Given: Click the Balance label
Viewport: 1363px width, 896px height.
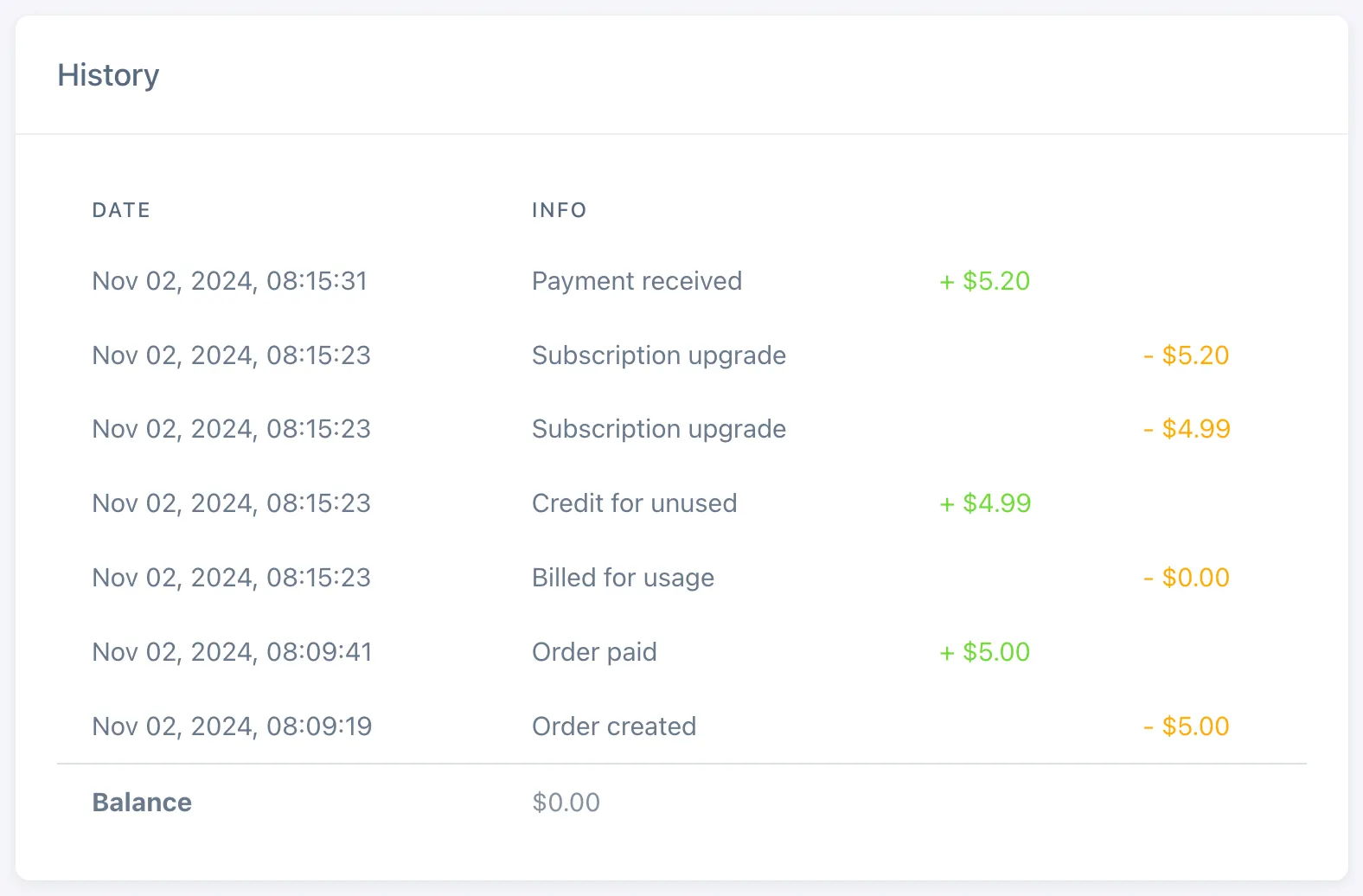Looking at the screenshot, I should (x=142, y=803).
